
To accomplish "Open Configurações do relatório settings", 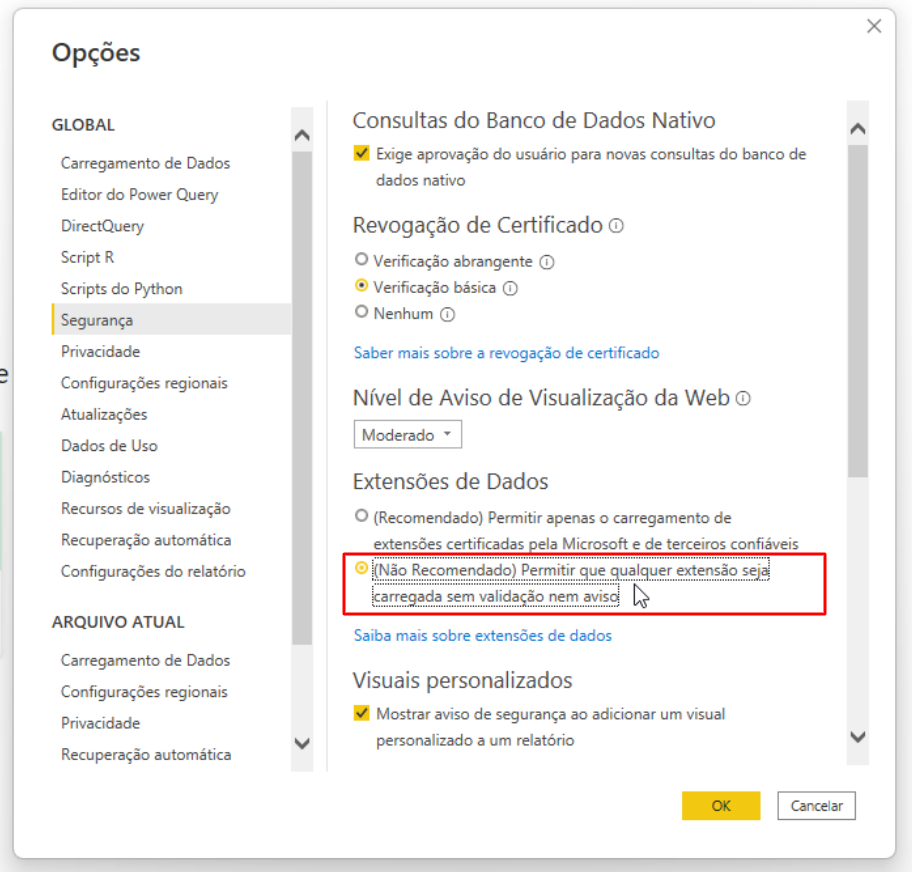I will point(153,572).
